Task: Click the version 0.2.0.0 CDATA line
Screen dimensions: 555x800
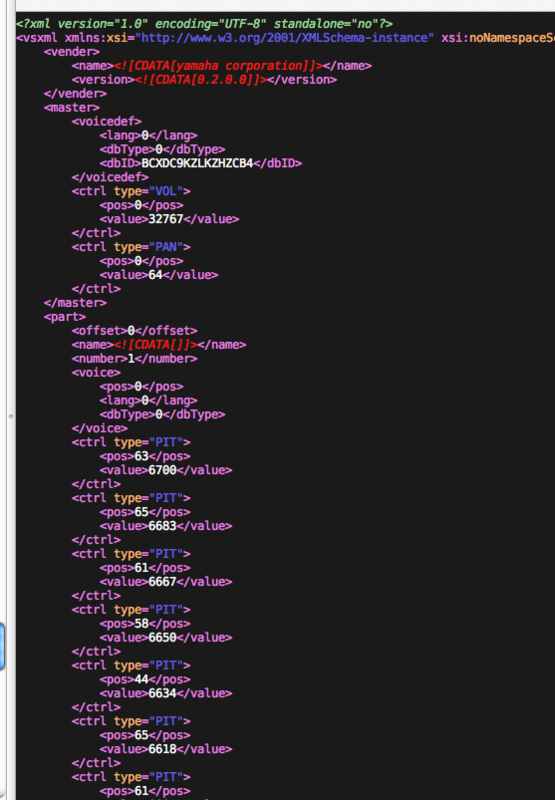Action: [204, 80]
